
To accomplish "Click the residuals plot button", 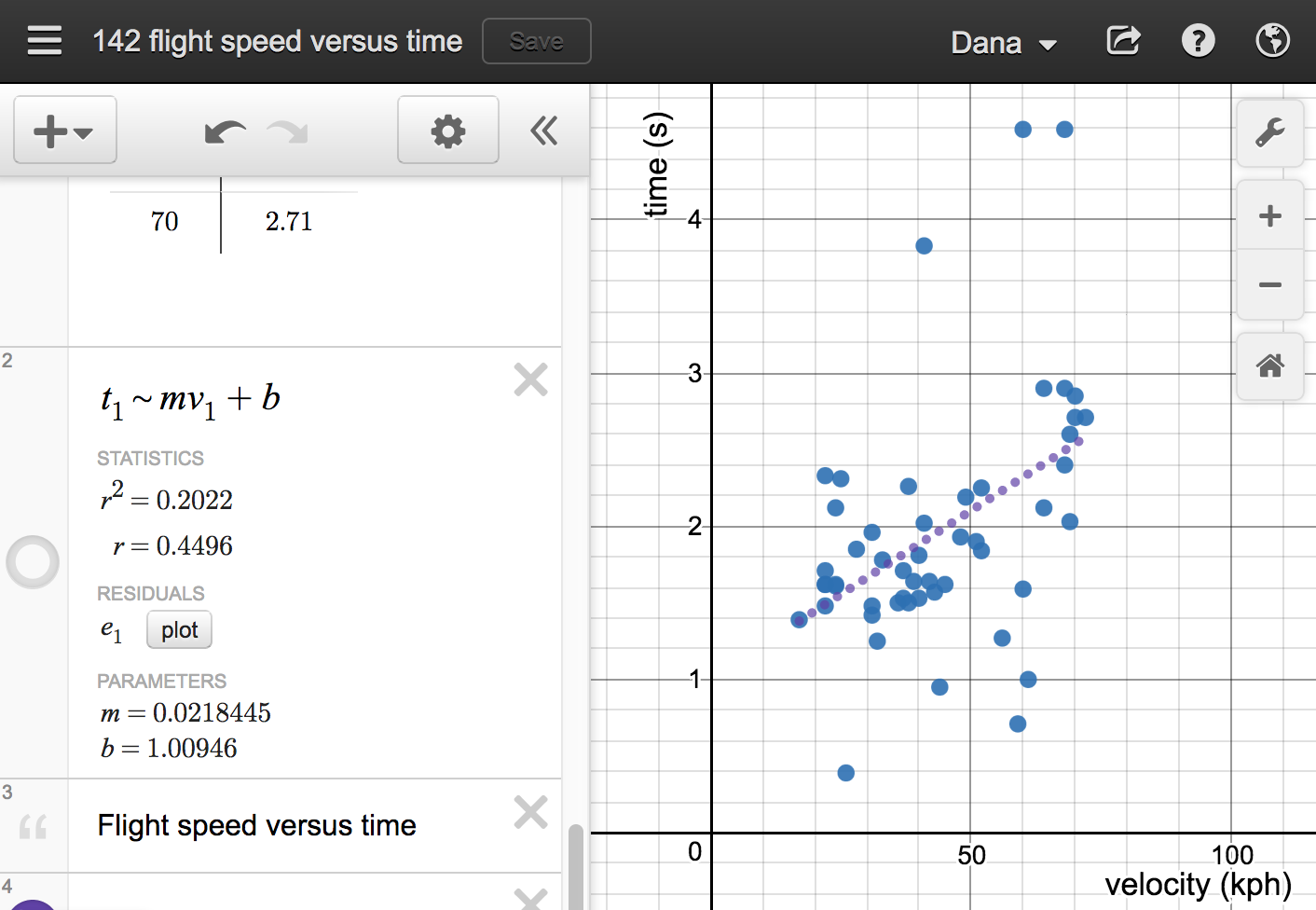I will (179, 630).
